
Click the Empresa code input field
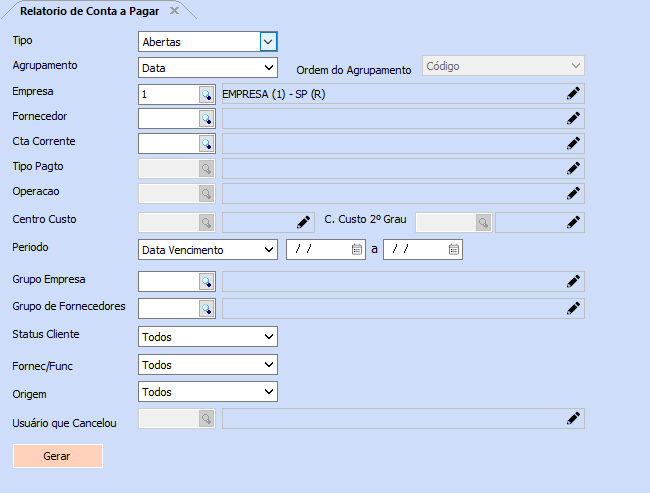[x=167, y=94]
